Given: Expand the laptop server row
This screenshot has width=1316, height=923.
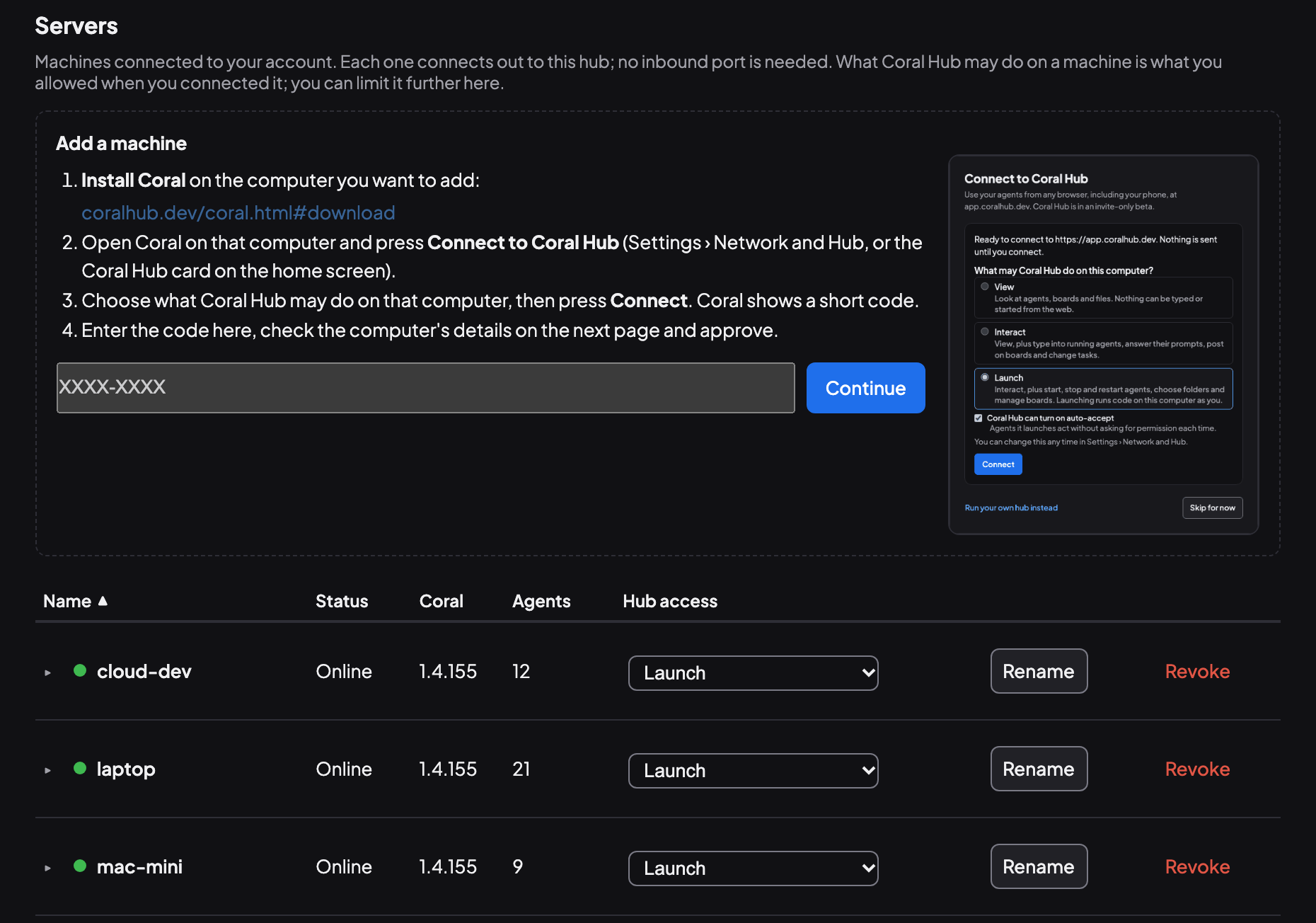Looking at the screenshot, I should pyautogui.click(x=47, y=770).
